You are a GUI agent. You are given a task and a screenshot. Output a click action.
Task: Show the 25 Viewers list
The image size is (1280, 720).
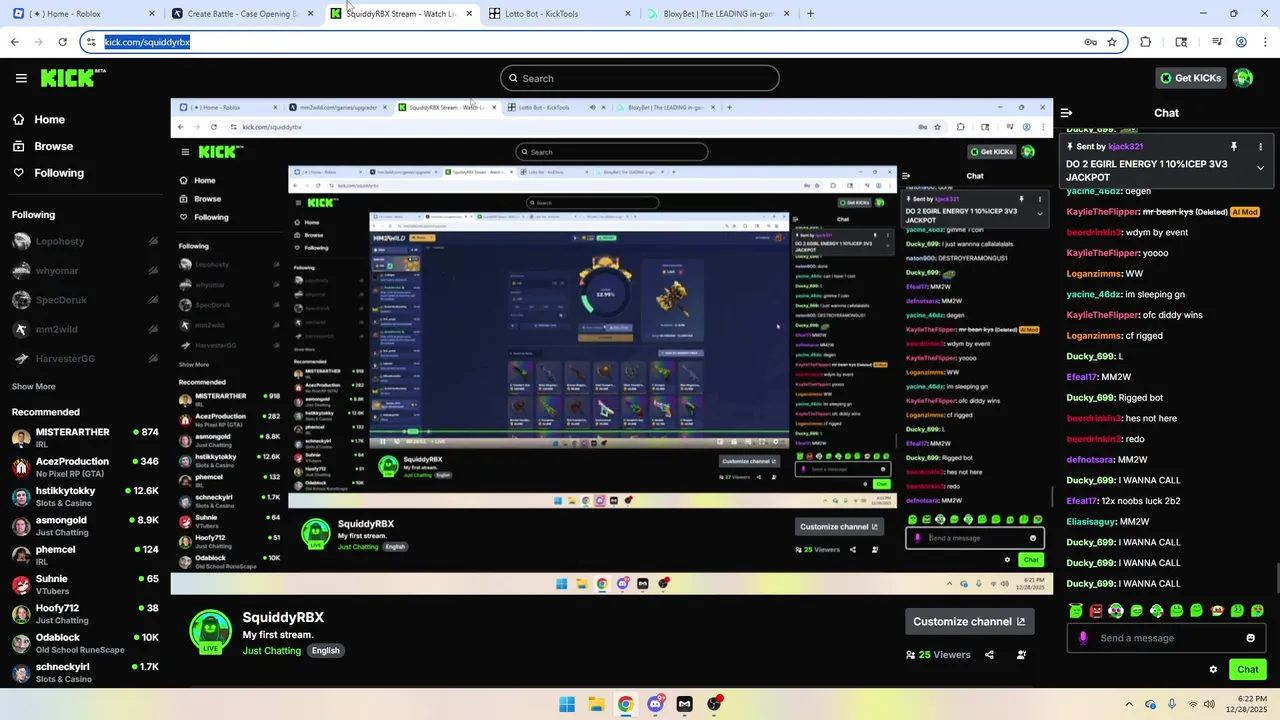pyautogui.click(x=938, y=655)
